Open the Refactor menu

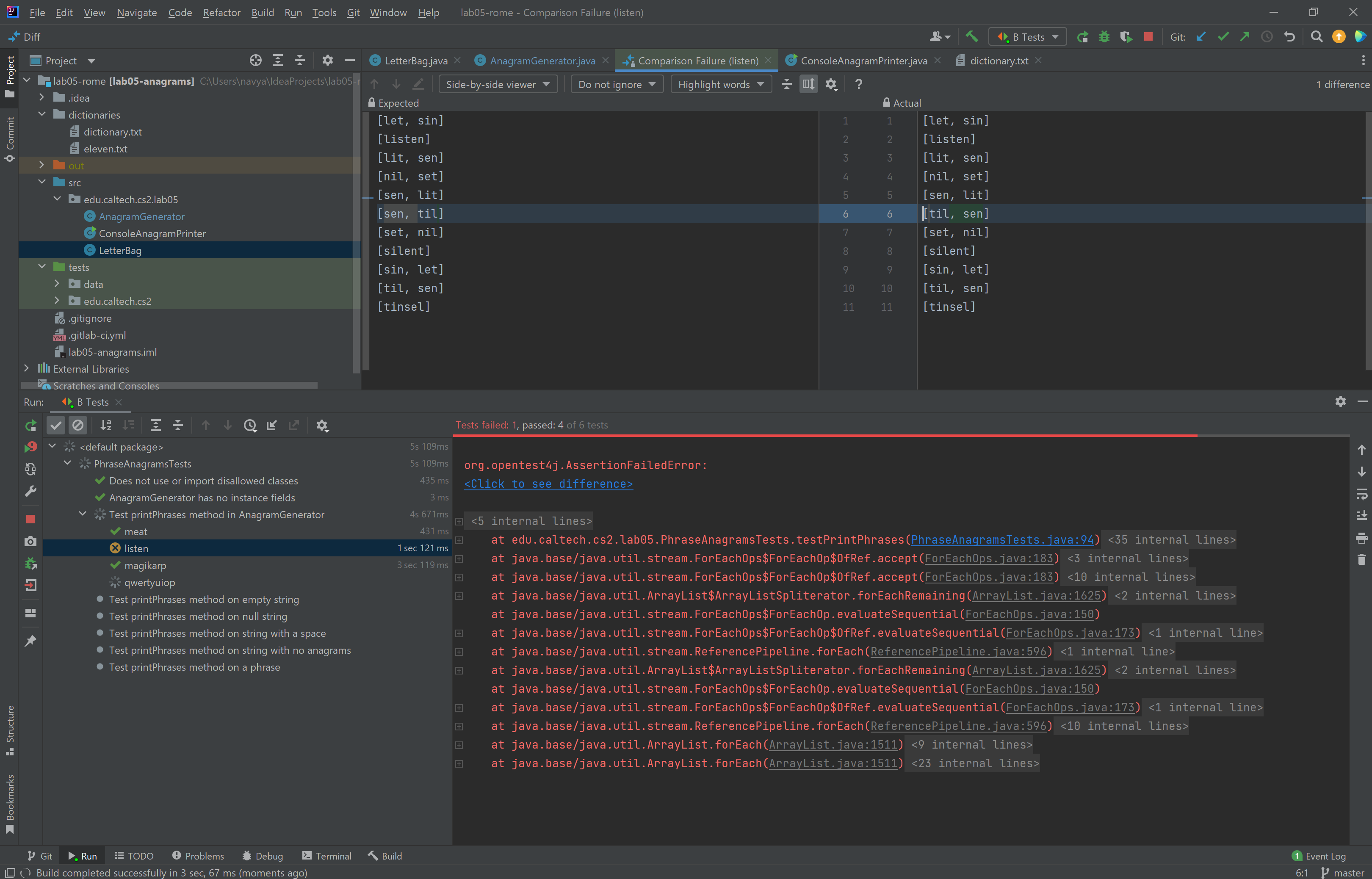(x=221, y=13)
